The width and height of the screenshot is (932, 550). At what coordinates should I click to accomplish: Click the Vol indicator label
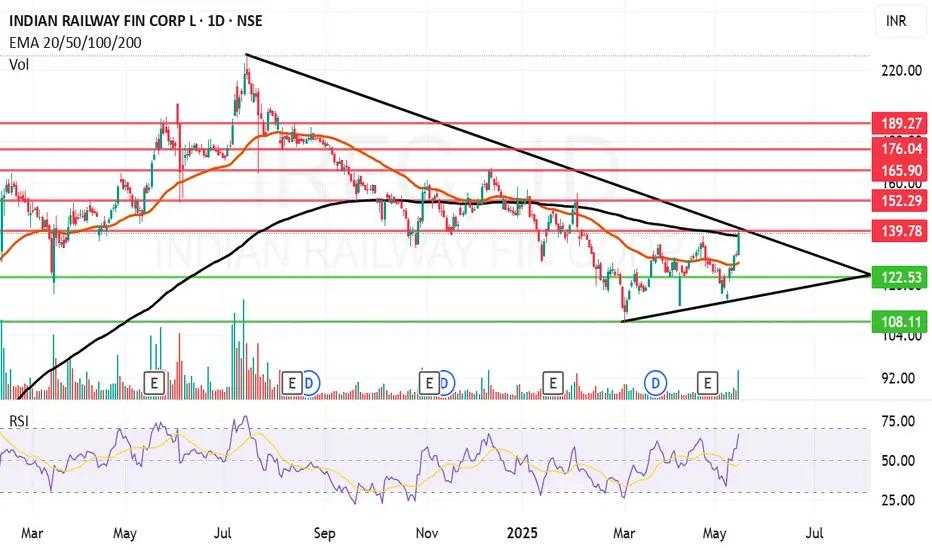[x=19, y=64]
